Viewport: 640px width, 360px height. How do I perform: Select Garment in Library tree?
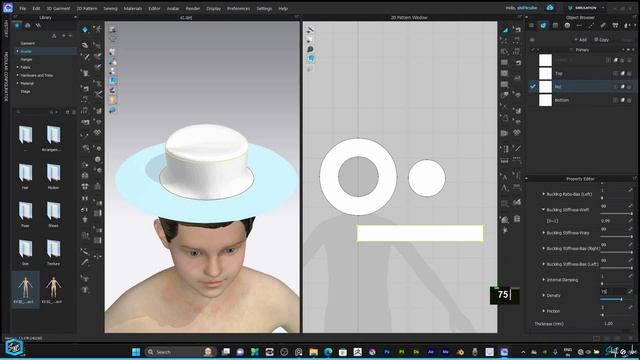click(x=28, y=43)
